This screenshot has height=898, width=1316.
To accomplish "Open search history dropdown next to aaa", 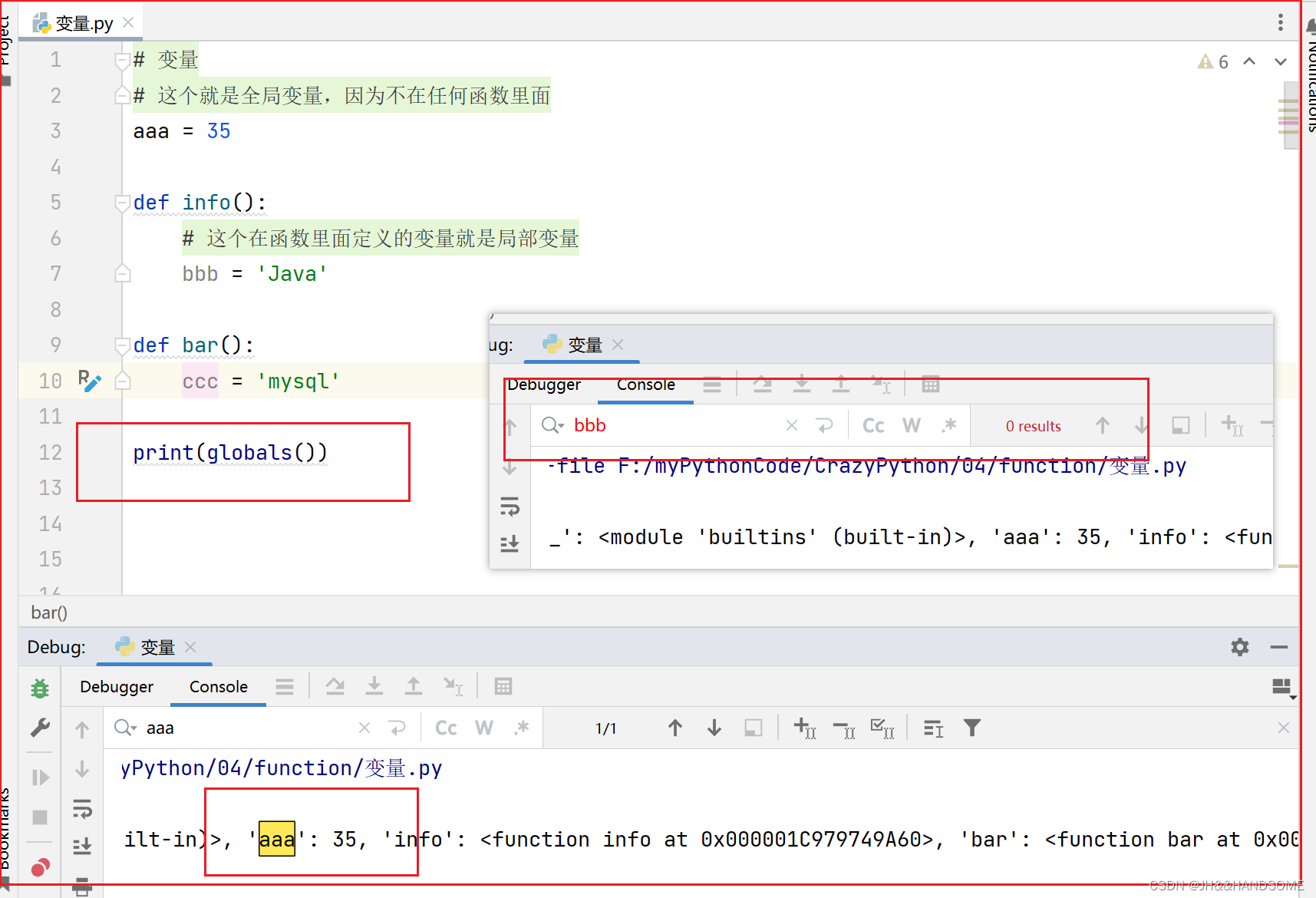I will pyautogui.click(x=125, y=728).
